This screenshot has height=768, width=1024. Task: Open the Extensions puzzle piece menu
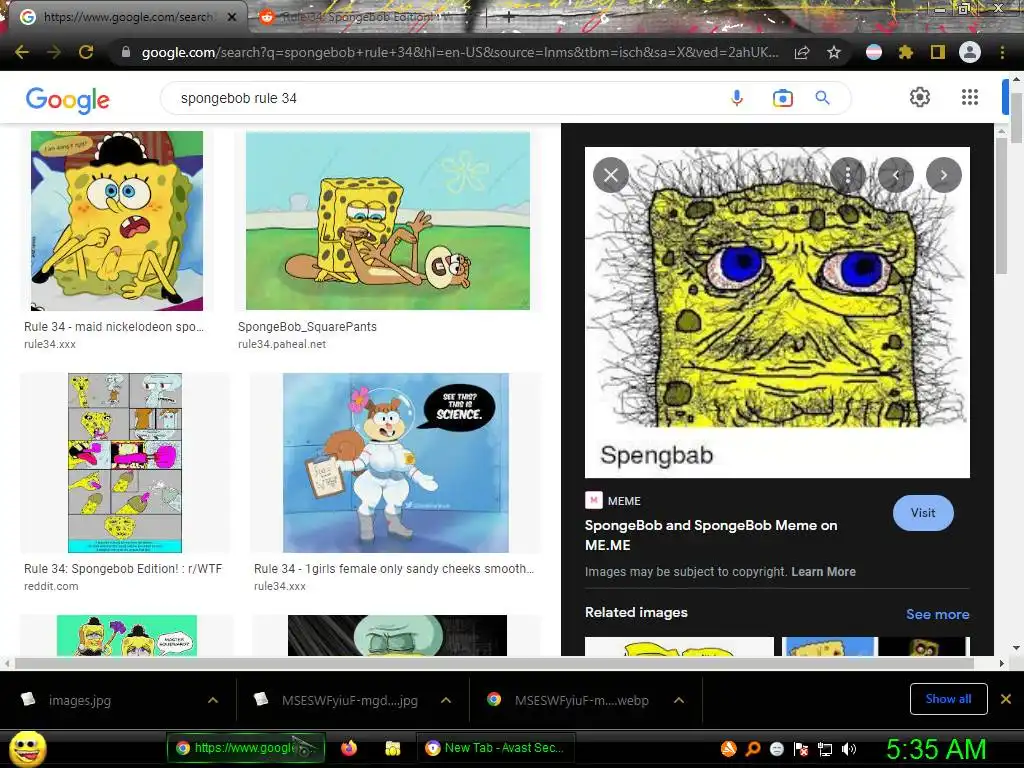pos(905,52)
